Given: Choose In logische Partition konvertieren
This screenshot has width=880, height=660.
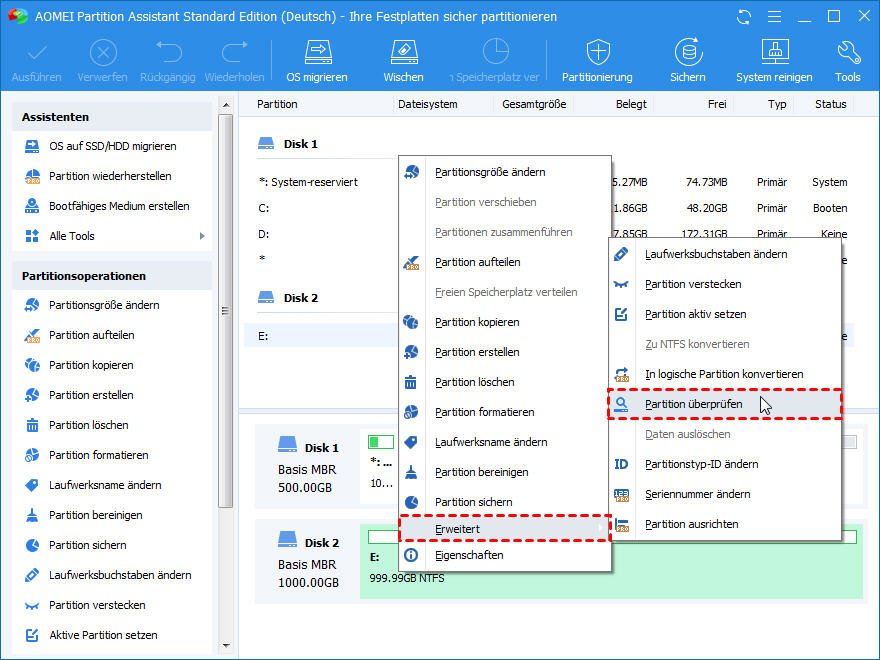Looking at the screenshot, I should point(725,374).
